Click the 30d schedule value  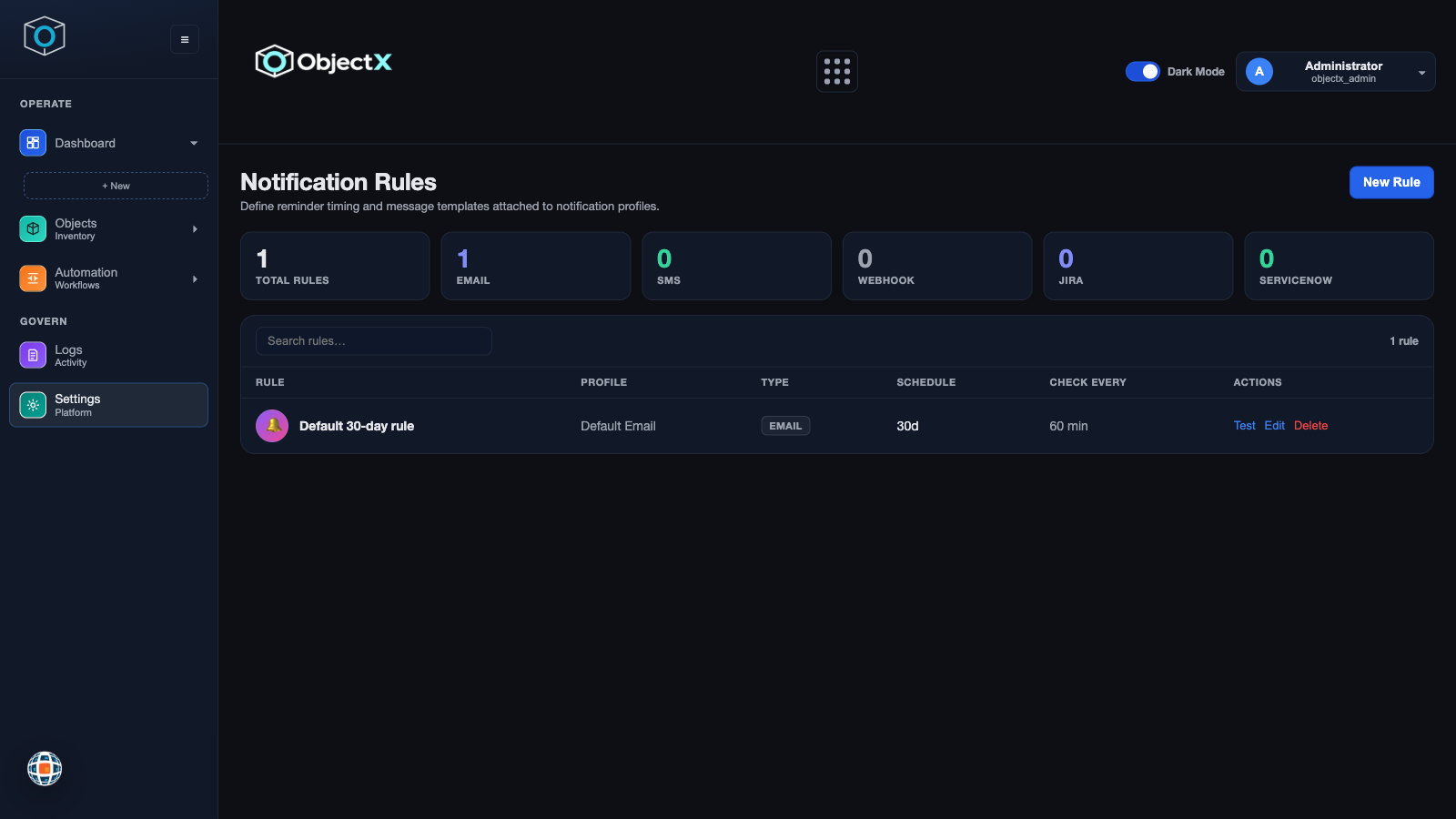(907, 426)
